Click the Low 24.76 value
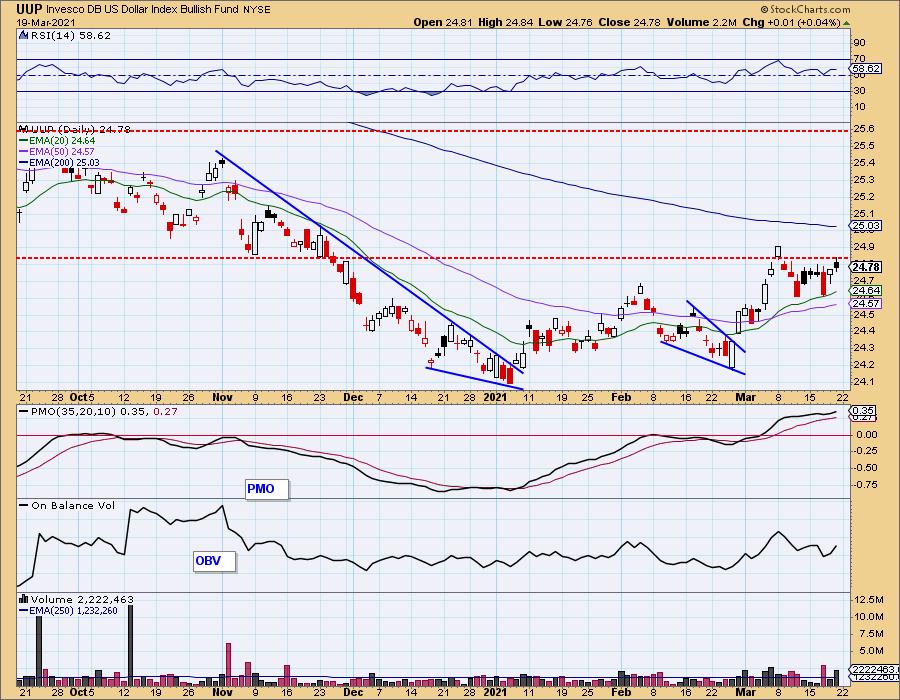This screenshot has height=700, width=900. (566, 22)
